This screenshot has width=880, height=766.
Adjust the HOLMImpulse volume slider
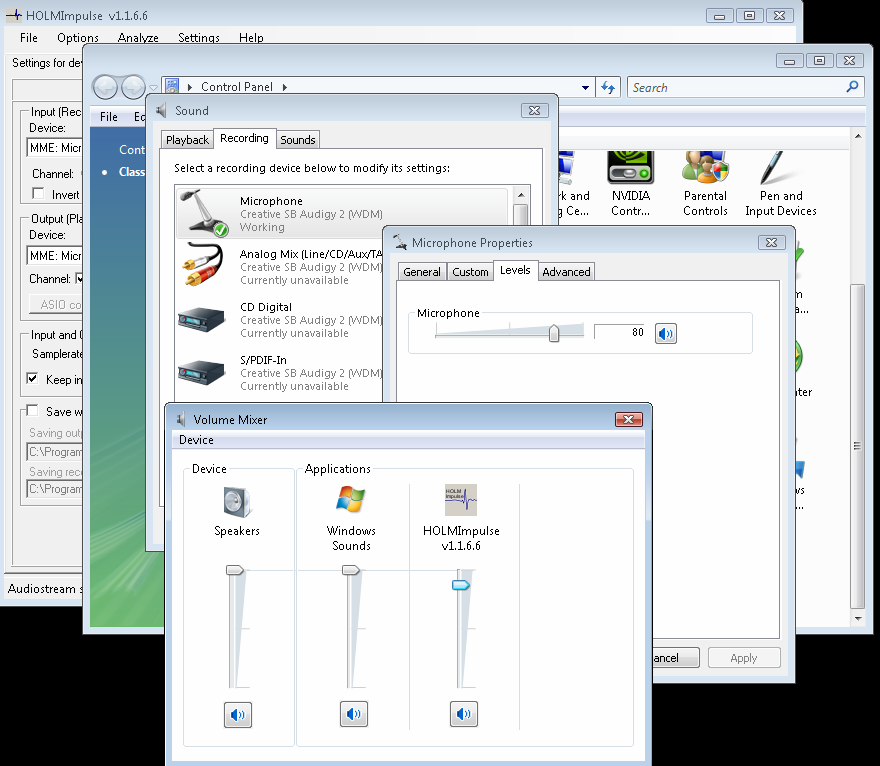tap(461, 585)
